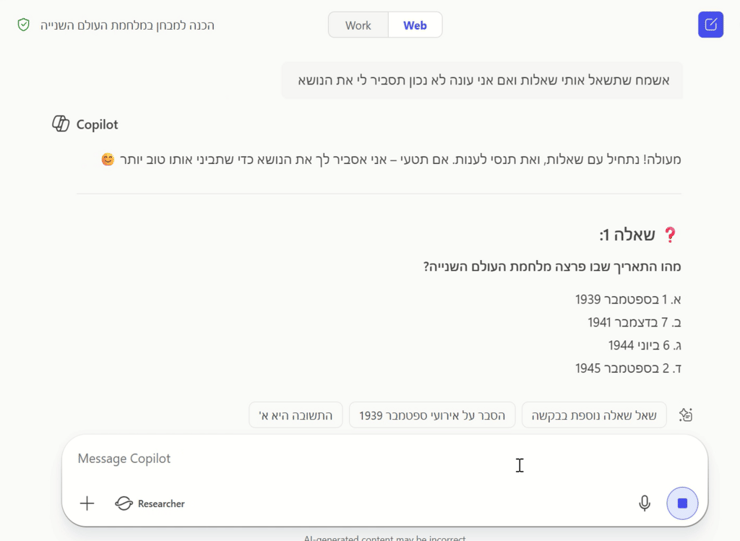Open the plus attachment menu
The image size is (740, 541).
[x=87, y=503]
